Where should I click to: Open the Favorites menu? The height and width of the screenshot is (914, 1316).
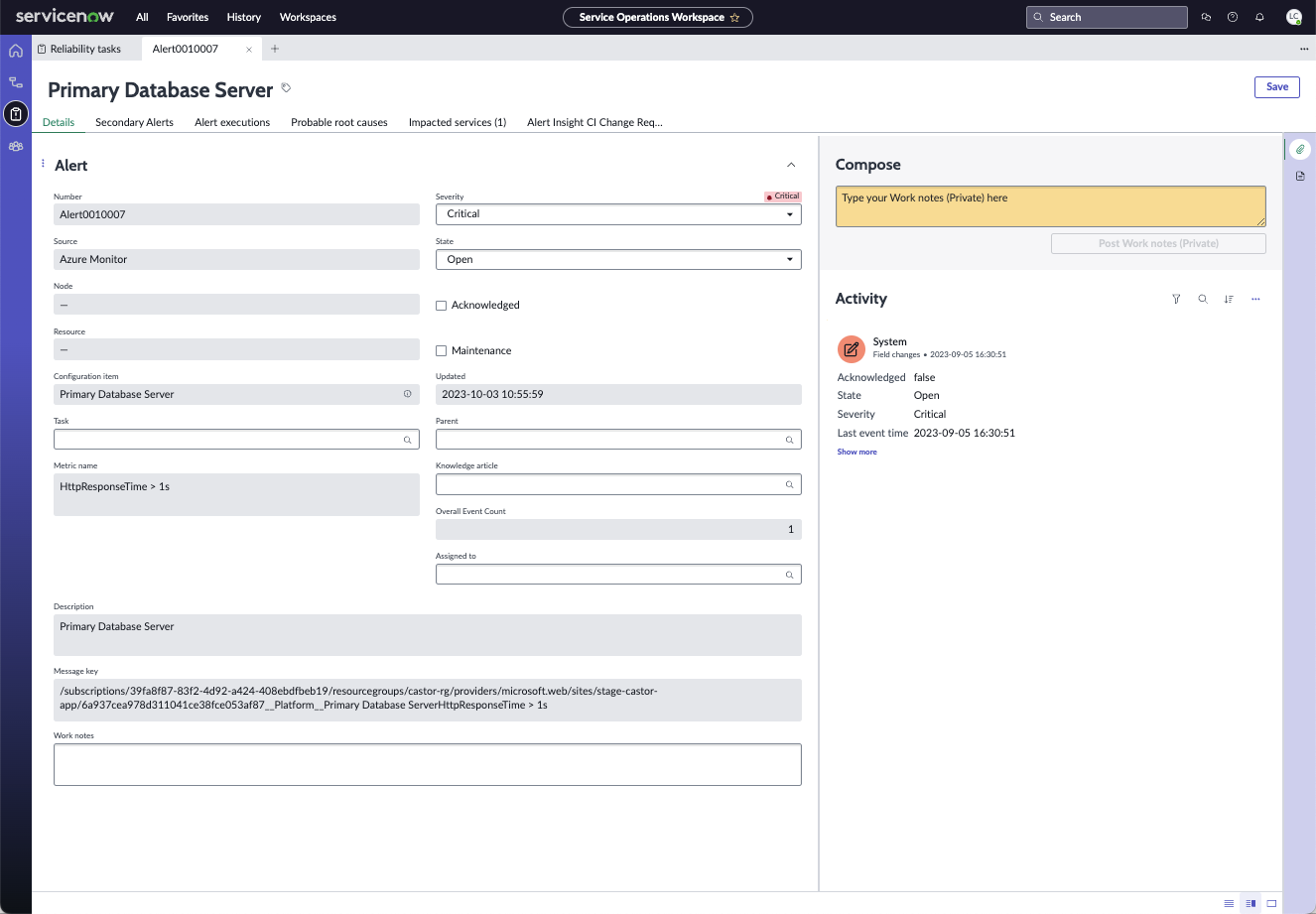(x=188, y=17)
